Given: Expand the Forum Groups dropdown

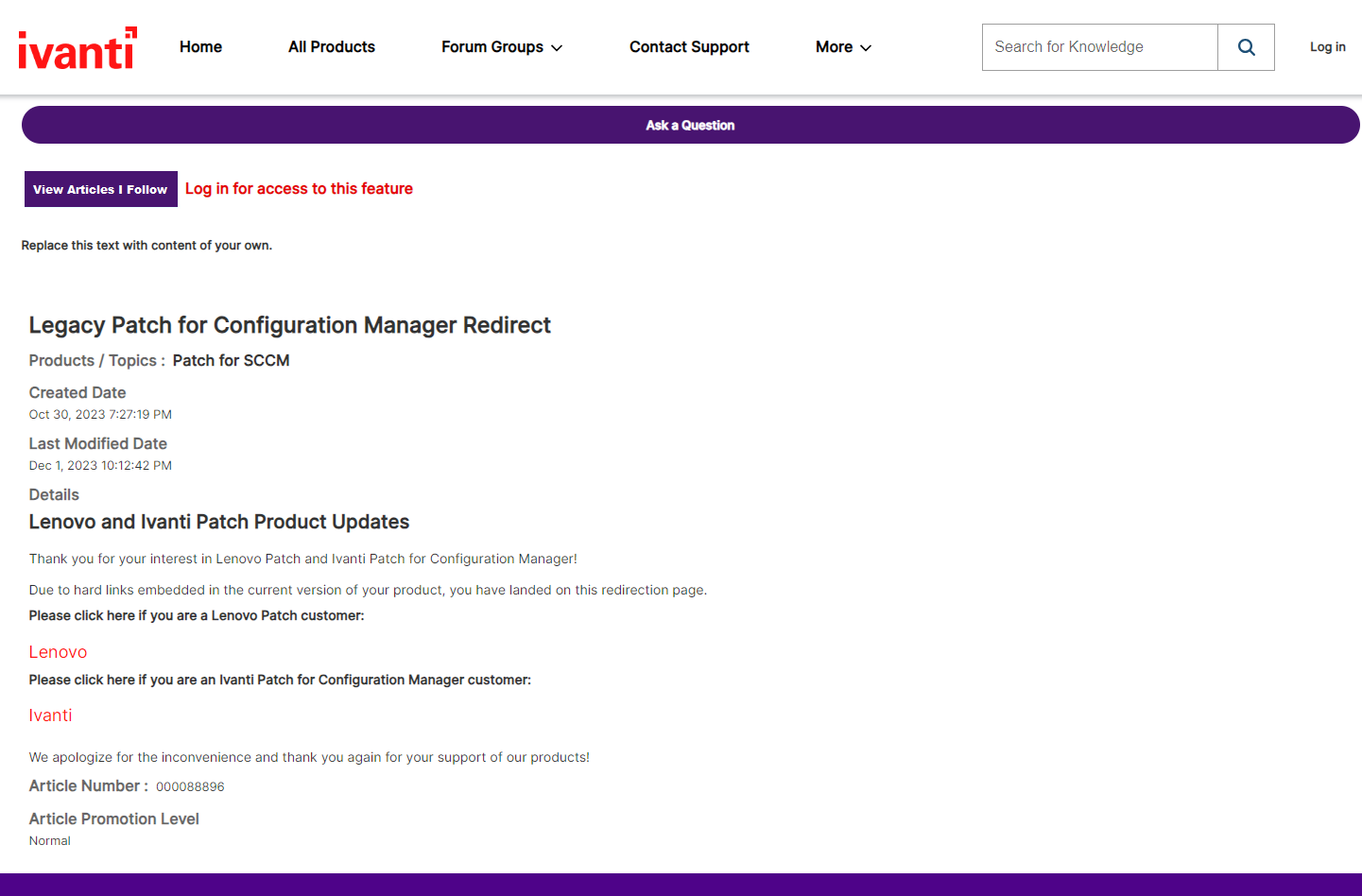Looking at the screenshot, I should pyautogui.click(x=502, y=47).
